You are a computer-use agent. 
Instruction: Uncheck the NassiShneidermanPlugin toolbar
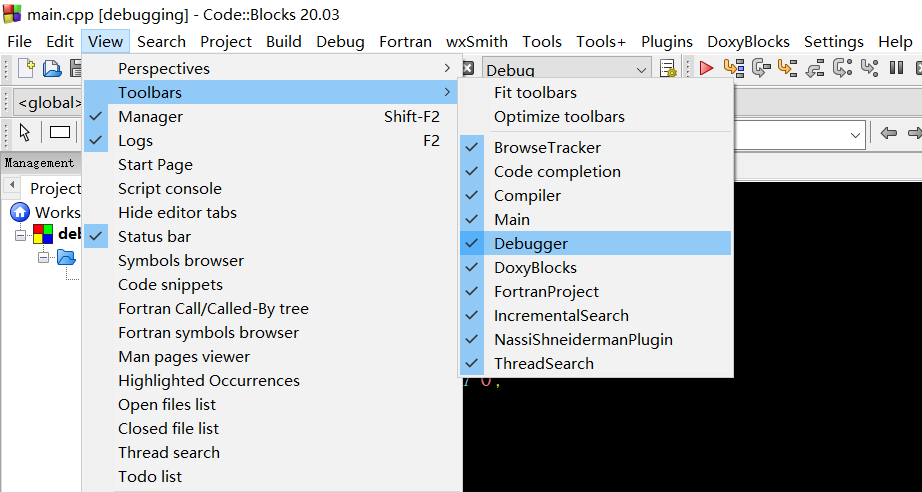[596, 340]
